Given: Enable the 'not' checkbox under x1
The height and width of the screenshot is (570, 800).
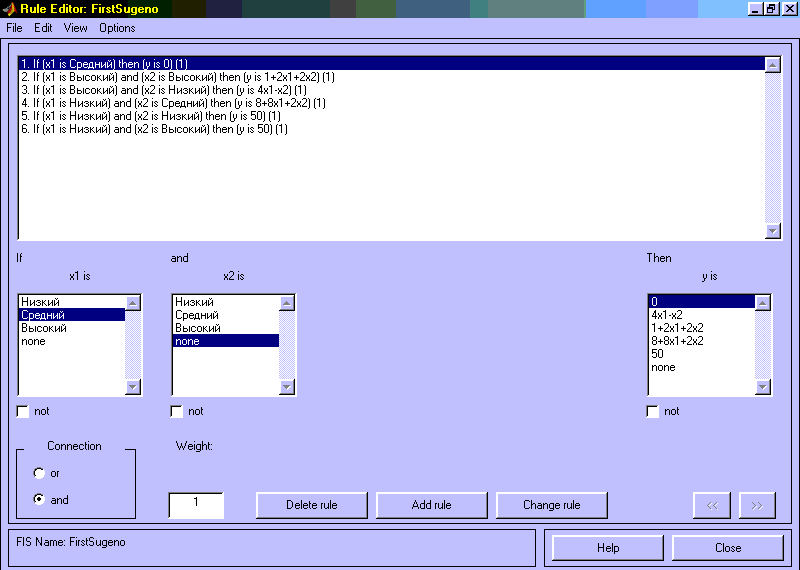Looking at the screenshot, I should pos(24,411).
